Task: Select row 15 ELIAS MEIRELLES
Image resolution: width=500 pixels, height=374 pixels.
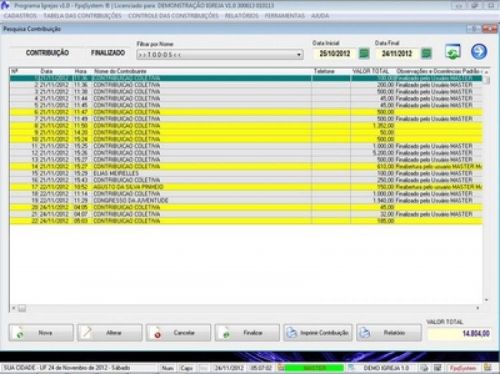Action: 246,173
